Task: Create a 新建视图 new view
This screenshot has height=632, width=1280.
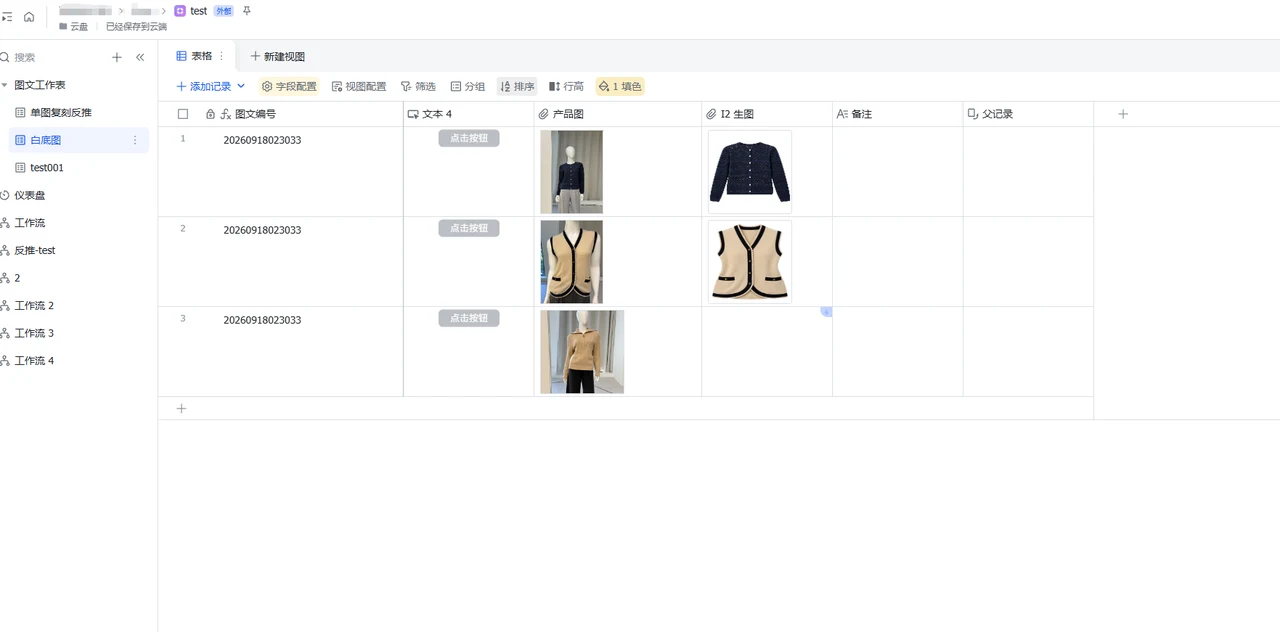Action: 277,57
